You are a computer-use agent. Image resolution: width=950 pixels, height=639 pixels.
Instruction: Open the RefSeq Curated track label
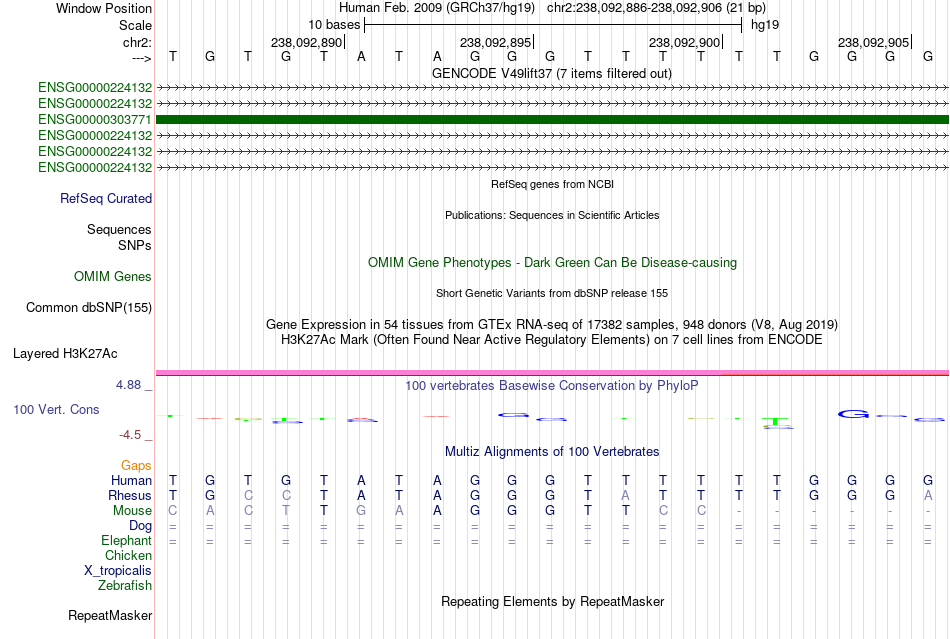tap(106, 199)
